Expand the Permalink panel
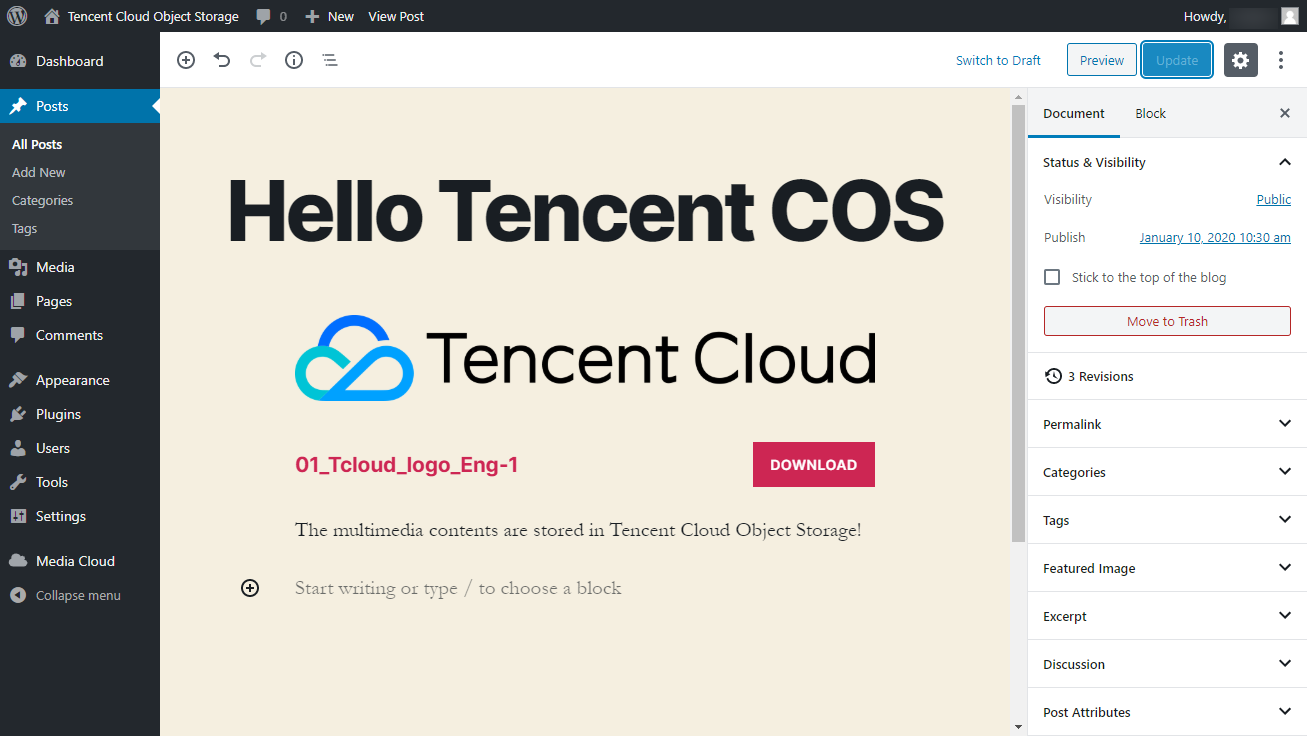The height and width of the screenshot is (736, 1307). click(x=1167, y=424)
